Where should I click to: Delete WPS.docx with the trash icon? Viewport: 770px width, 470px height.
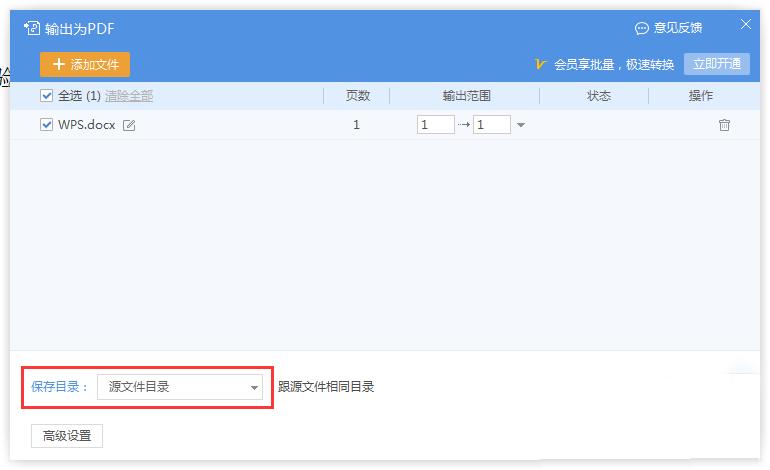[x=724, y=125]
